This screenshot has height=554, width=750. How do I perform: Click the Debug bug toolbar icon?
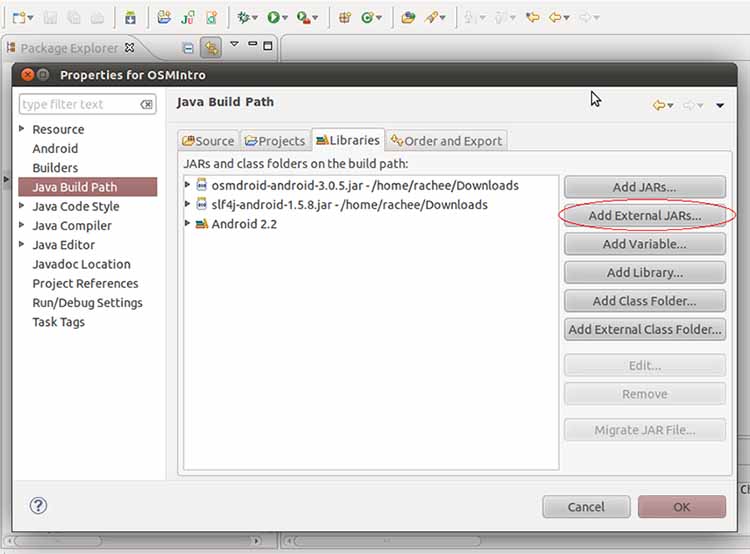pyautogui.click(x=243, y=18)
